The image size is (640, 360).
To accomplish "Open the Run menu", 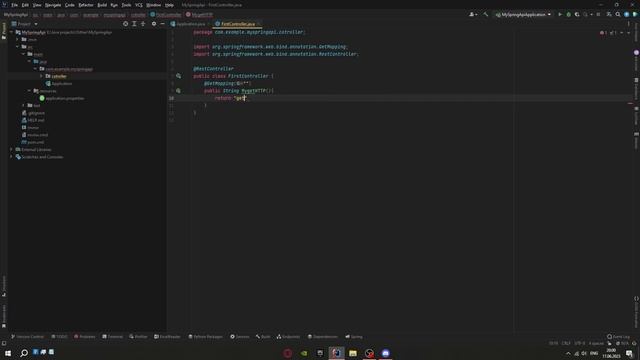I will point(114,5).
